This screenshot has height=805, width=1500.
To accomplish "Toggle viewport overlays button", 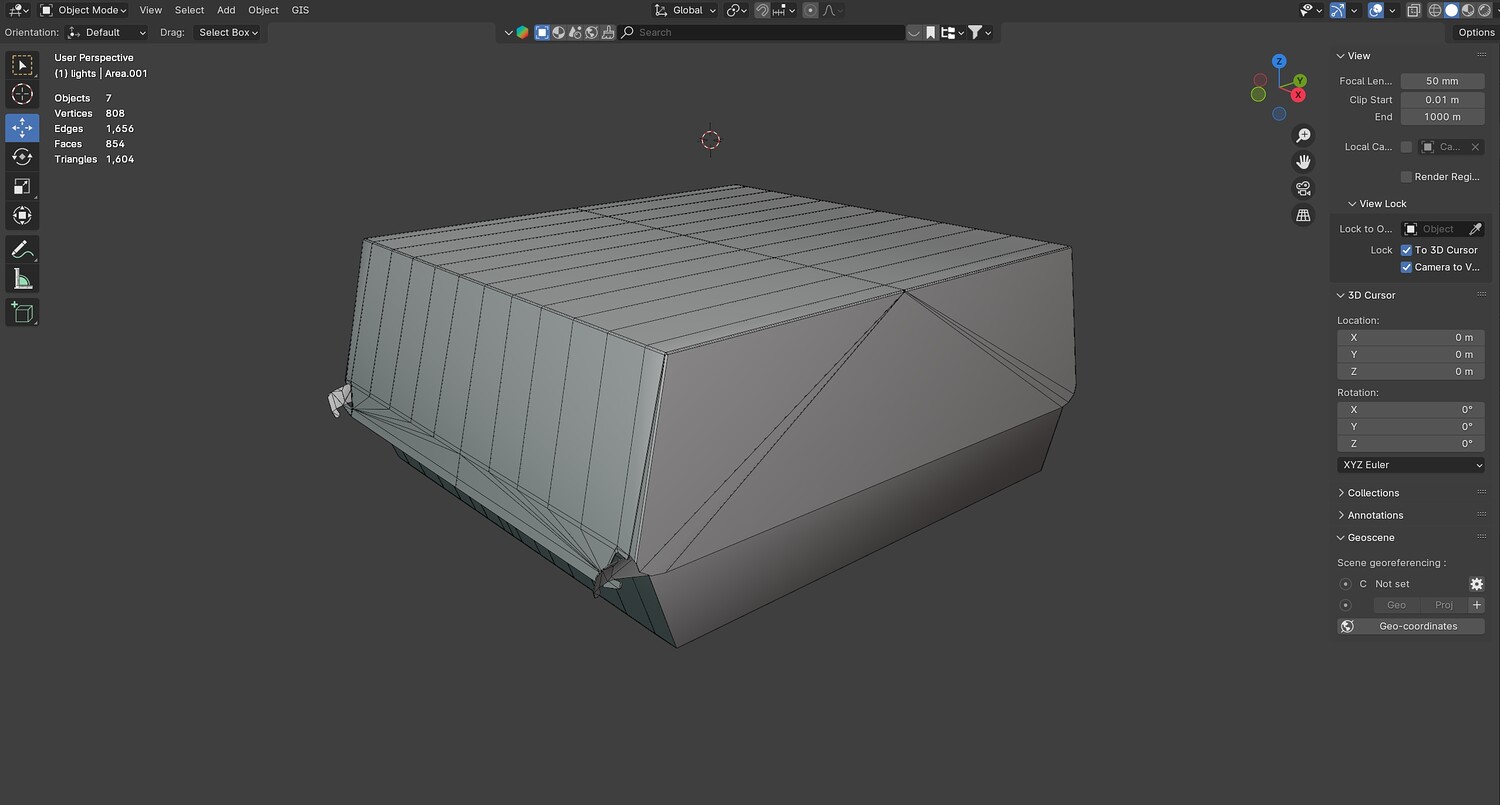I will click(1377, 10).
